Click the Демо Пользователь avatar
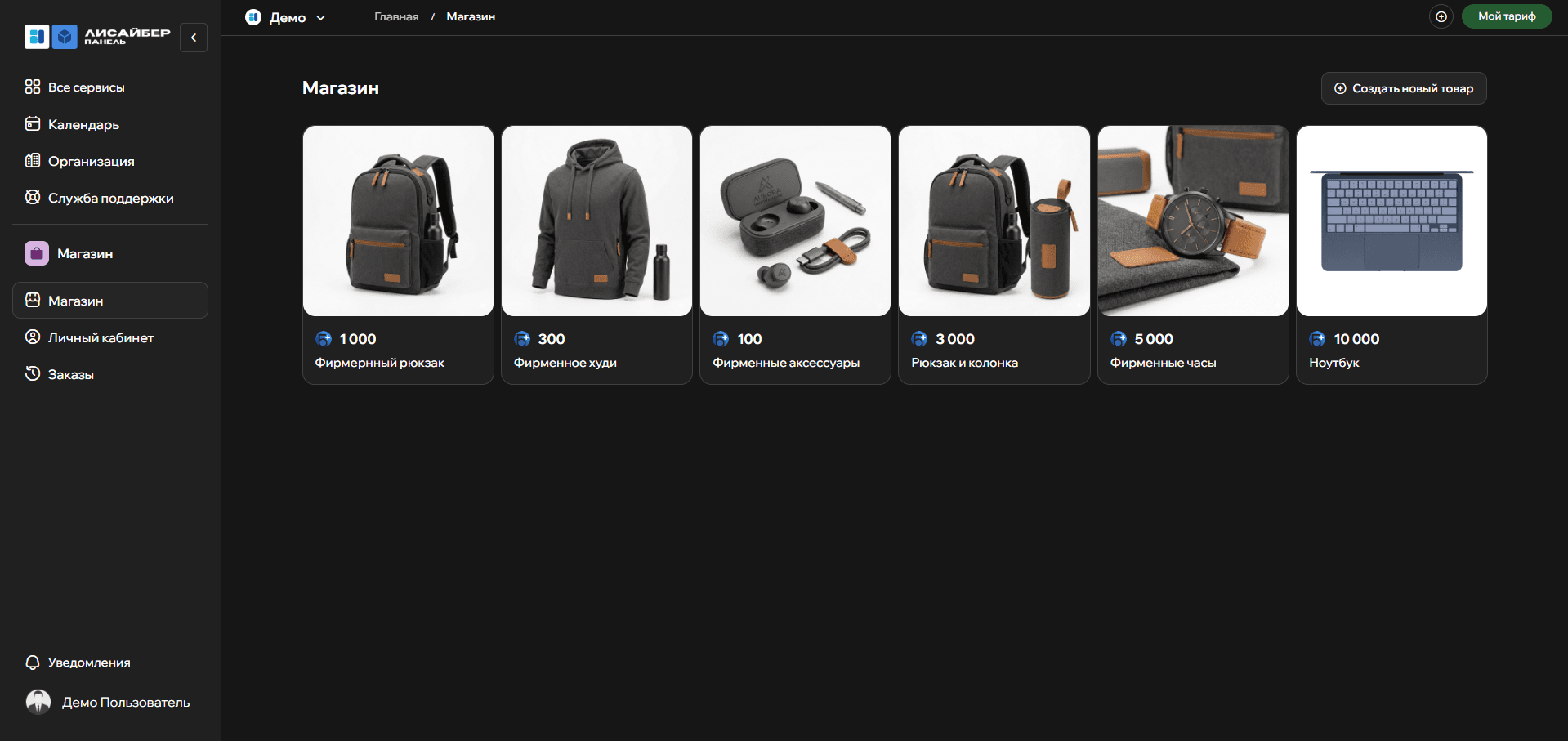The image size is (1568, 741). (x=38, y=702)
